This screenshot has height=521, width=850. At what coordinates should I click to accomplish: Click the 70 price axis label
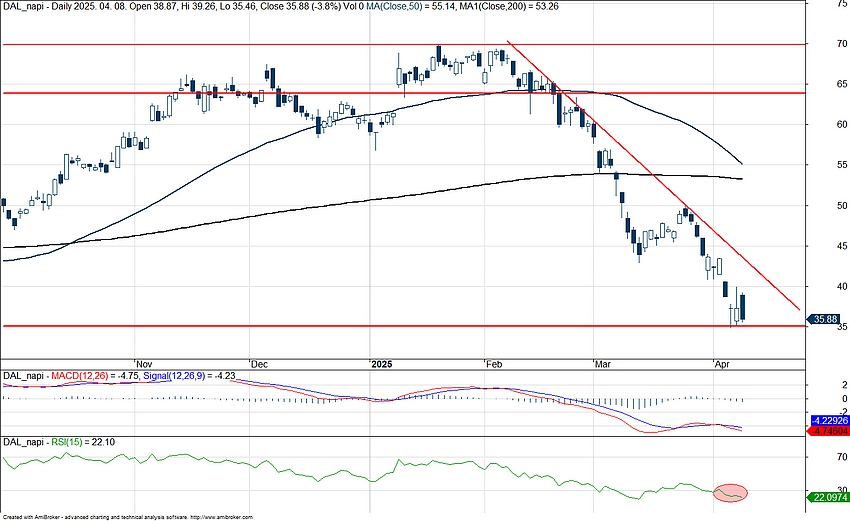pyautogui.click(x=841, y=43)
